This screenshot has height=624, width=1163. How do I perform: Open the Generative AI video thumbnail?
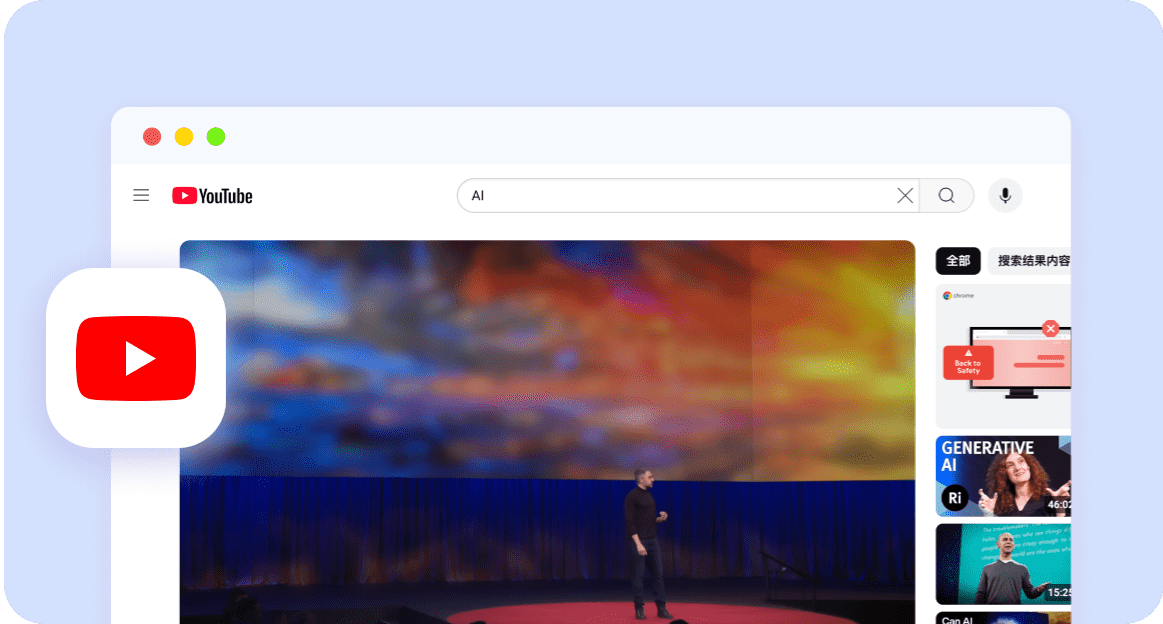click(x=1003, y=476)
